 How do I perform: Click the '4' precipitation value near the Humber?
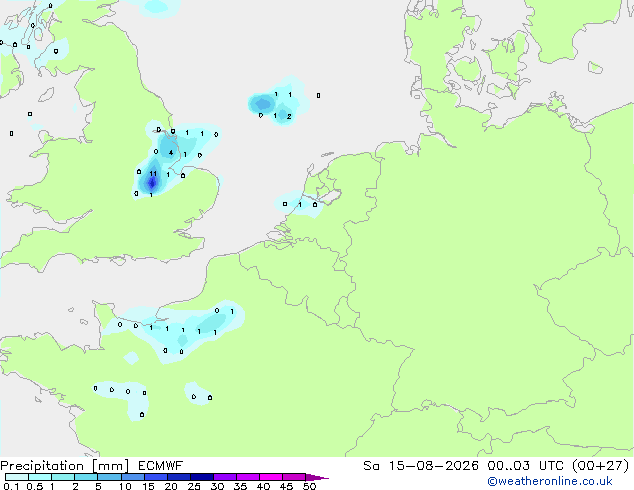[x=171, y=152]
